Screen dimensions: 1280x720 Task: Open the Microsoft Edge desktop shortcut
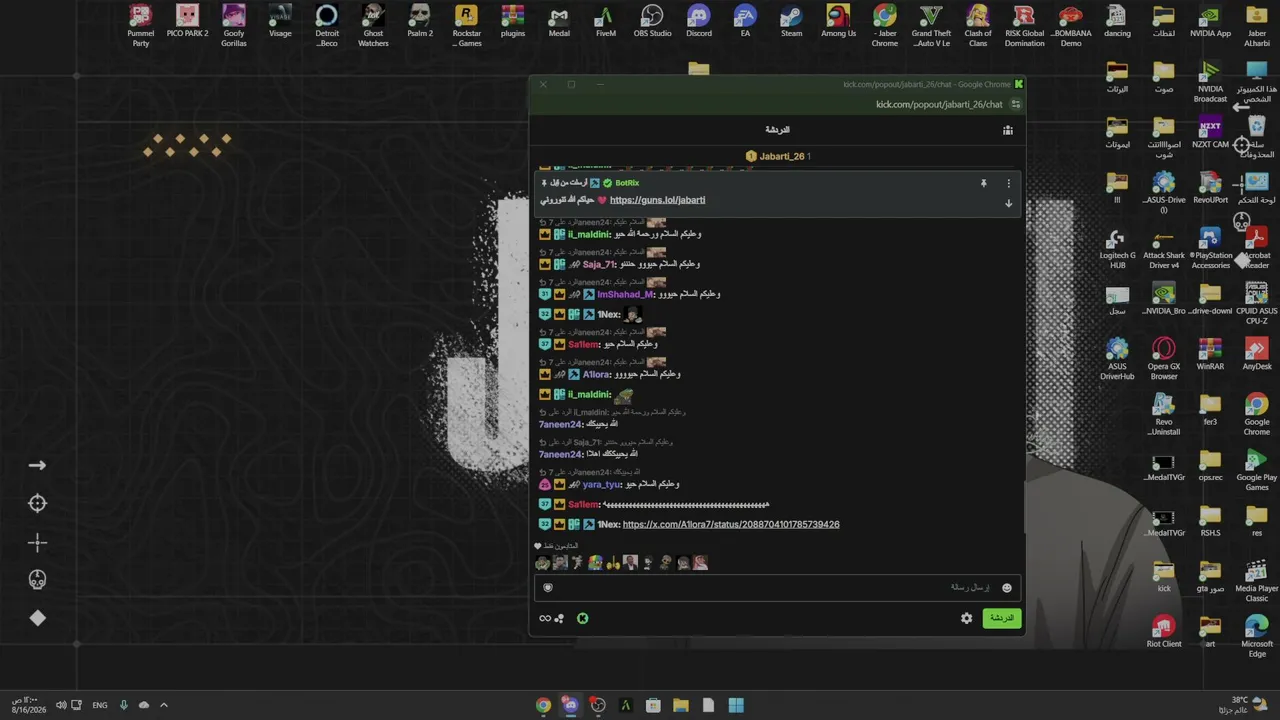point(1257,637)
